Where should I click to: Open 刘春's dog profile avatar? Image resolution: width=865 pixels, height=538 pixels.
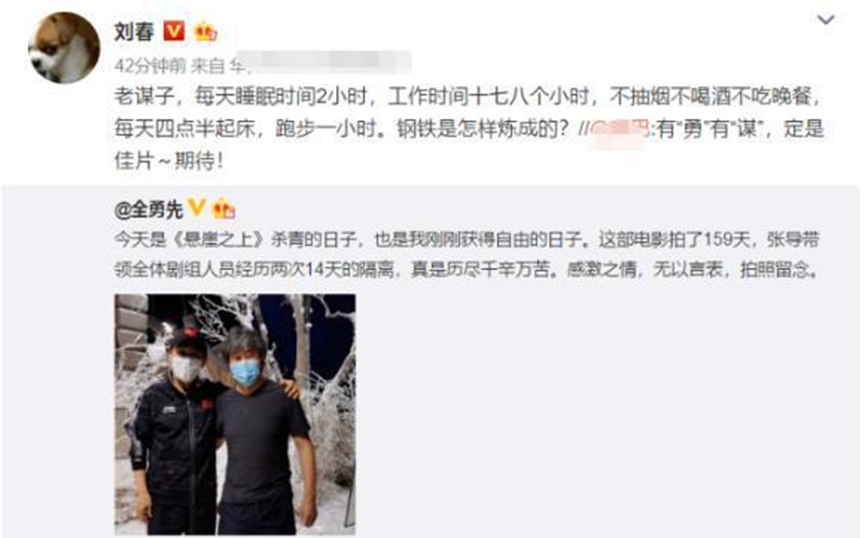[x=64, y=47]
